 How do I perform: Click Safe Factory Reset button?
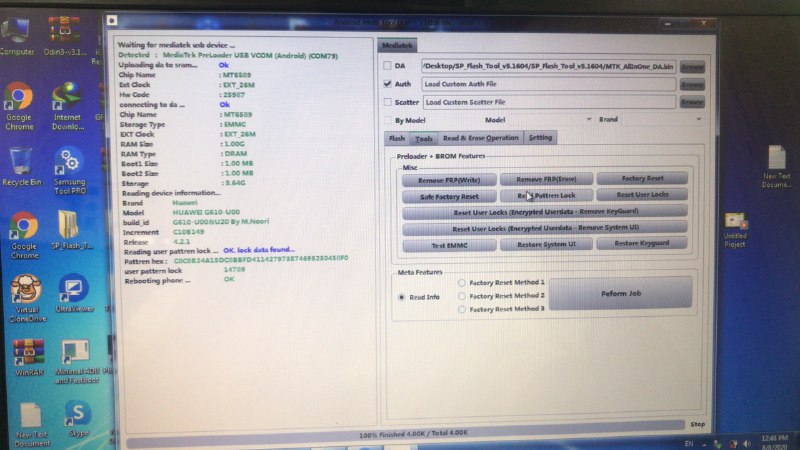[449, 196]
